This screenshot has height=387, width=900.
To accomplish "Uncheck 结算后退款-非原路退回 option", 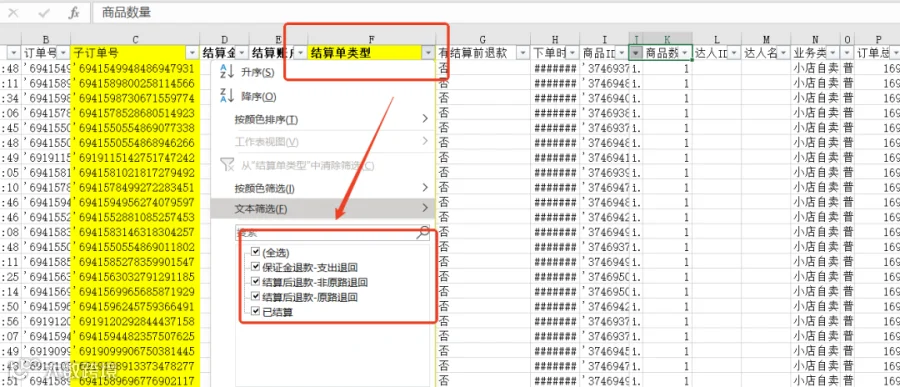I will 255,282.
